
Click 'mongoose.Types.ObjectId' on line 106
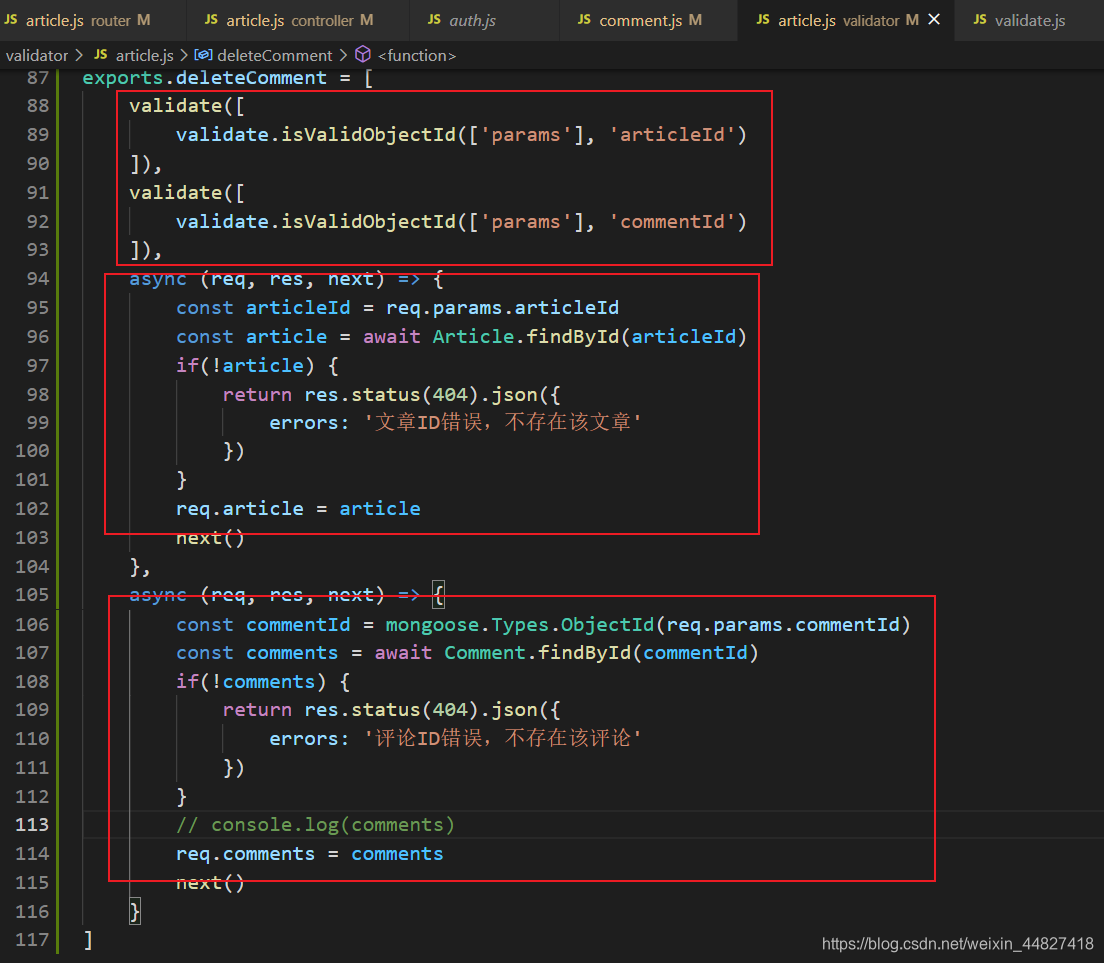point(520,624)
